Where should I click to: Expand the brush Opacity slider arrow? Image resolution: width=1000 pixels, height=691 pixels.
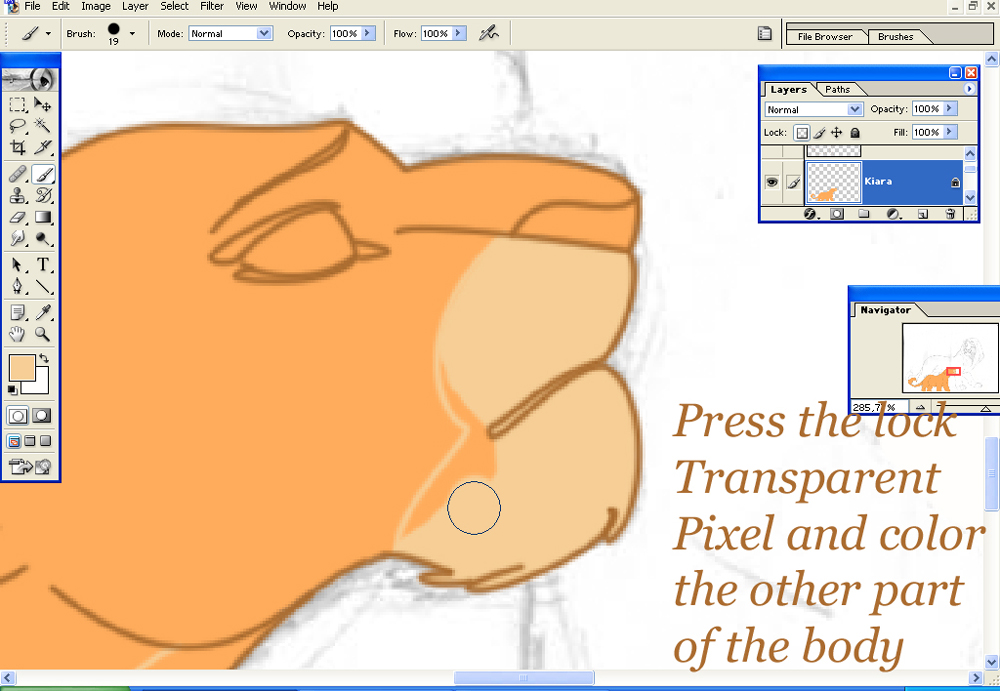(368, 33)
